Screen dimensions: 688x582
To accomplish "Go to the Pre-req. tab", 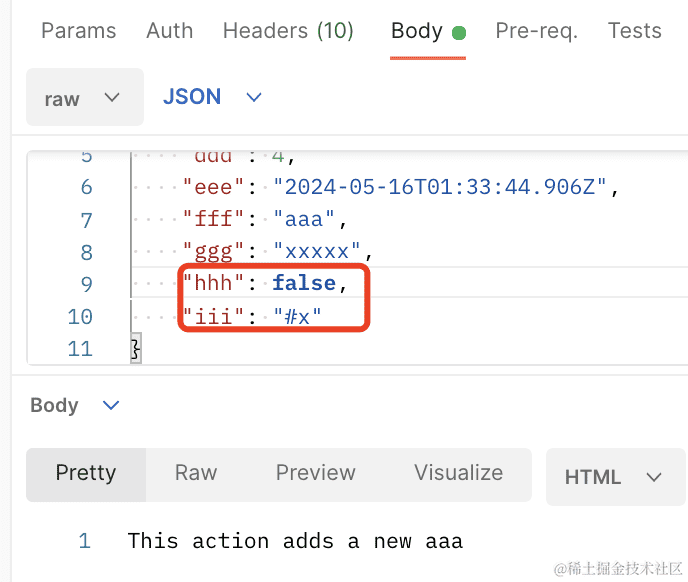I will tap(536, 31).
